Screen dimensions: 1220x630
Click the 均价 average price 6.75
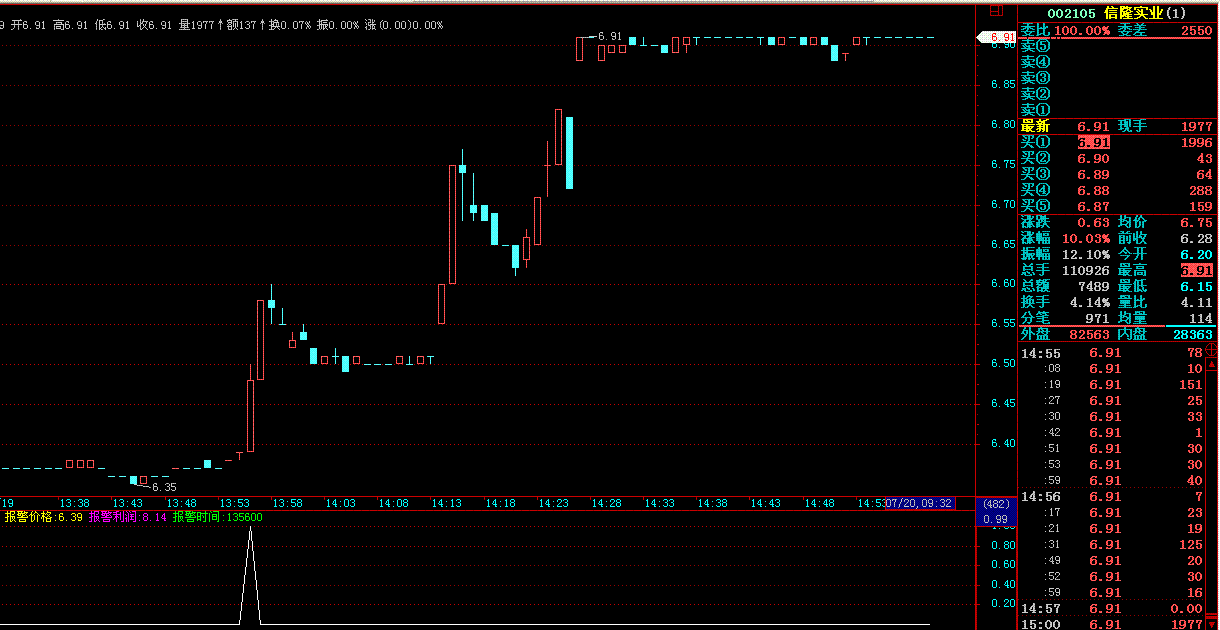(1196, 222)
